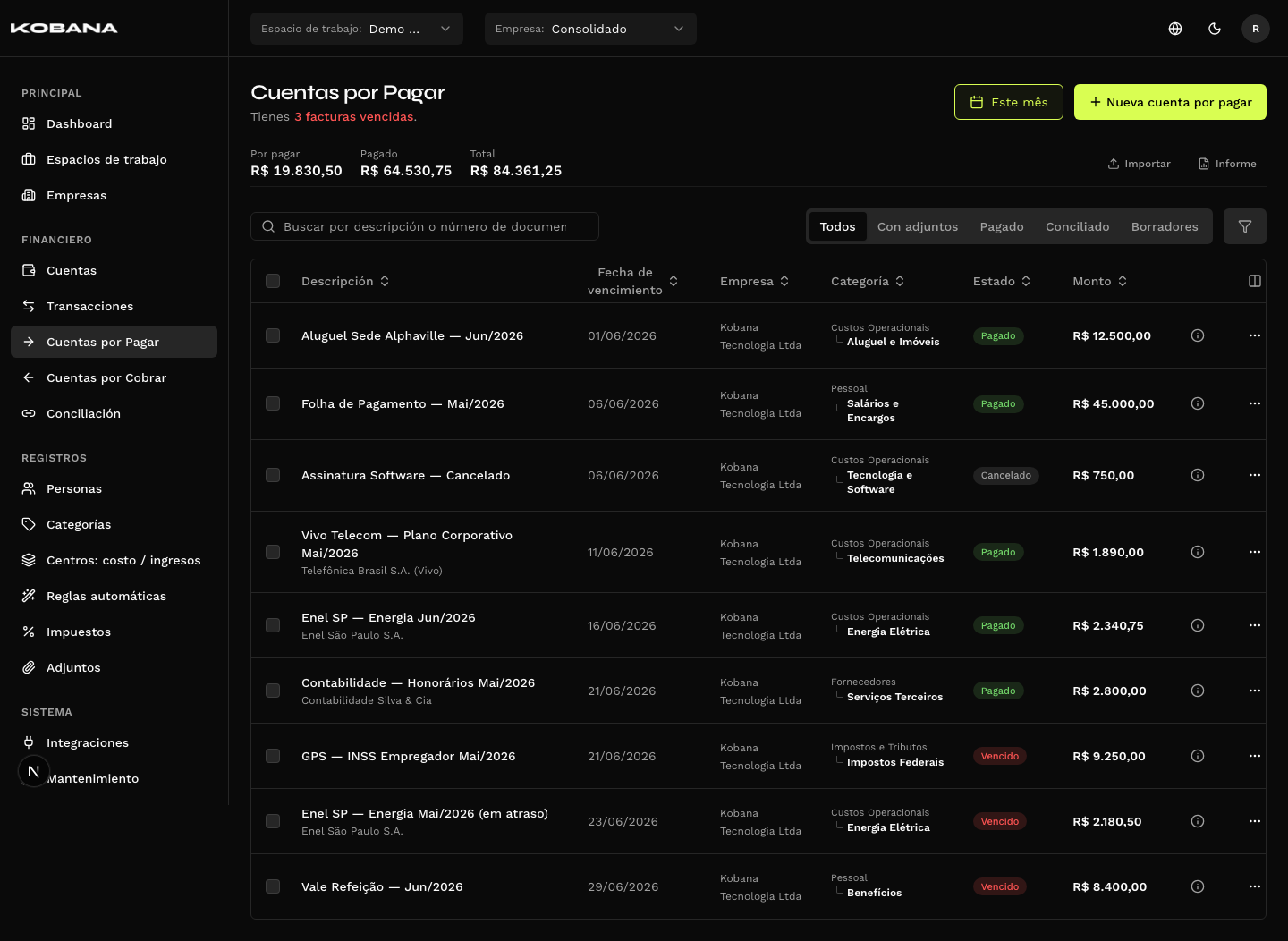Viewport: 1288px width, 941px height.
Task: Show info for Aluguel Sede Alphaville row
Action: [x=1198, y=335]
